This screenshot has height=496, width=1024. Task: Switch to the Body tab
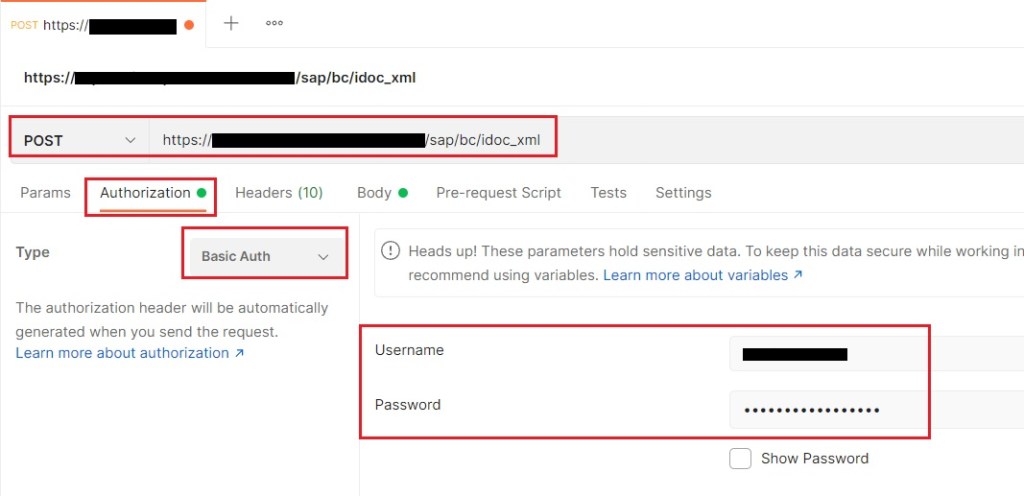click(374, 192)
